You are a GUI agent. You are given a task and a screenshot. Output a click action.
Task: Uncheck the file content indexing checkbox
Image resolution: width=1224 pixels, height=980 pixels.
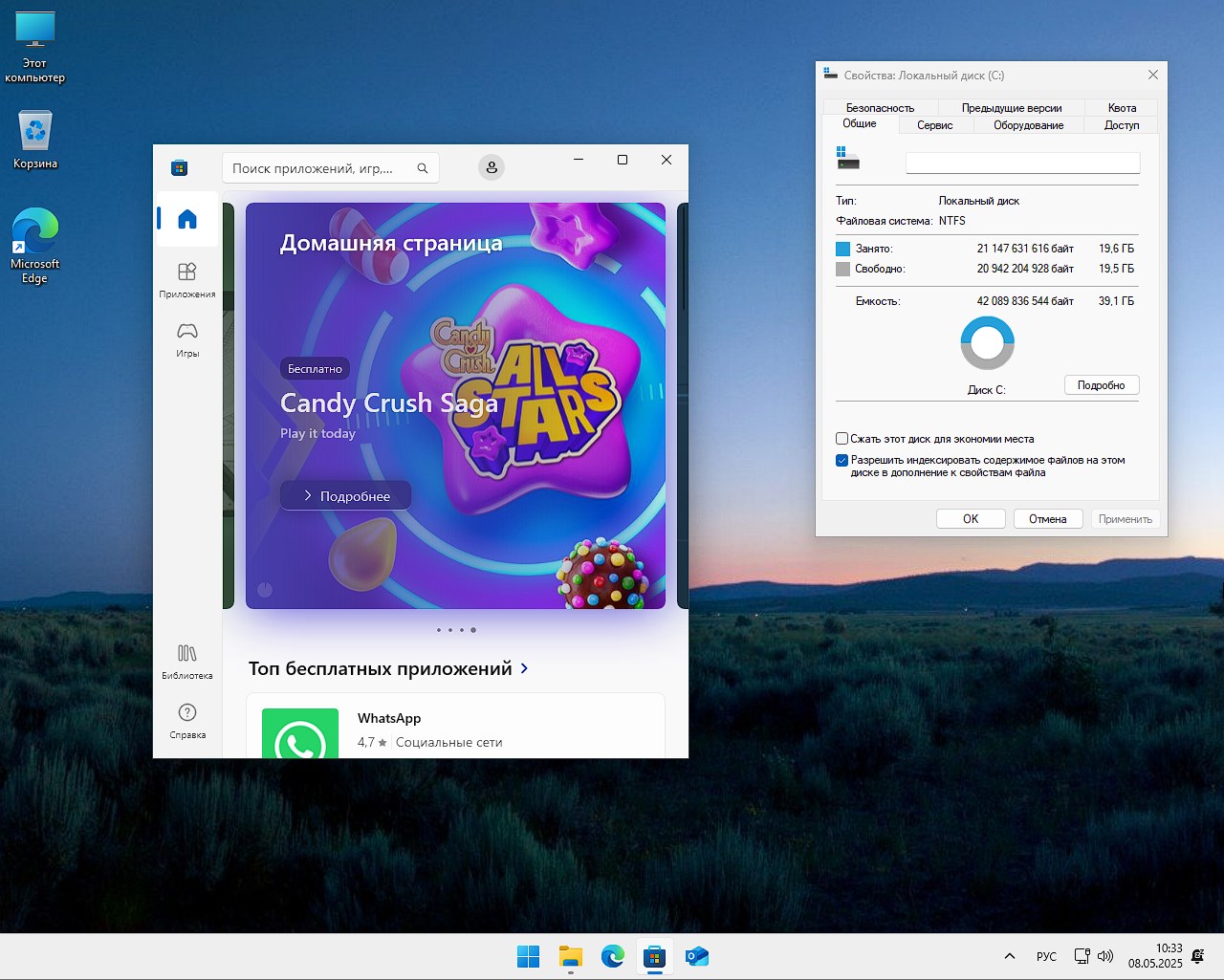pyautogui.click(x=842, y=460)
